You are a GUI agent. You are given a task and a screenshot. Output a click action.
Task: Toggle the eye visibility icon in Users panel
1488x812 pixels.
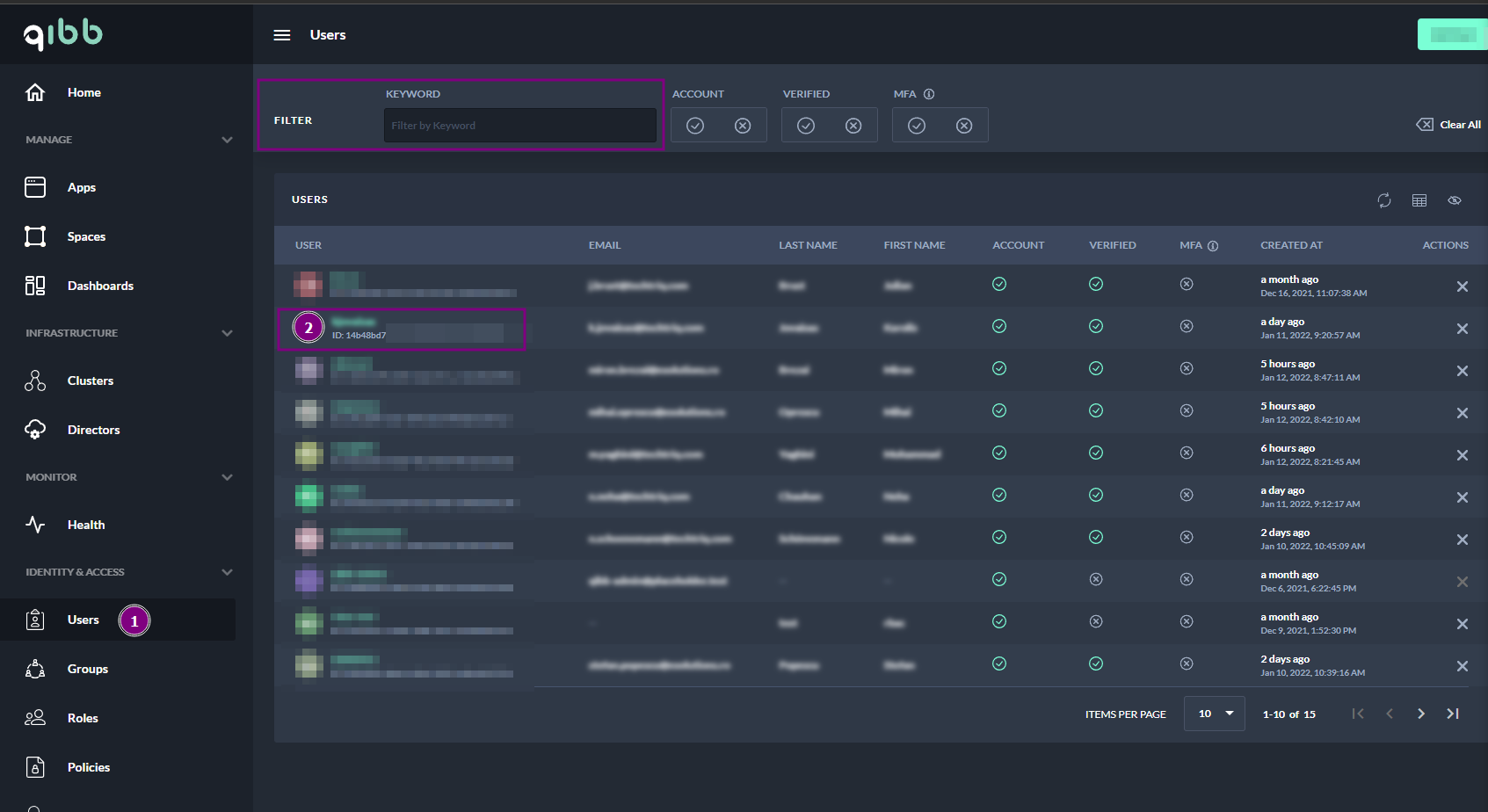[1455, 200]
